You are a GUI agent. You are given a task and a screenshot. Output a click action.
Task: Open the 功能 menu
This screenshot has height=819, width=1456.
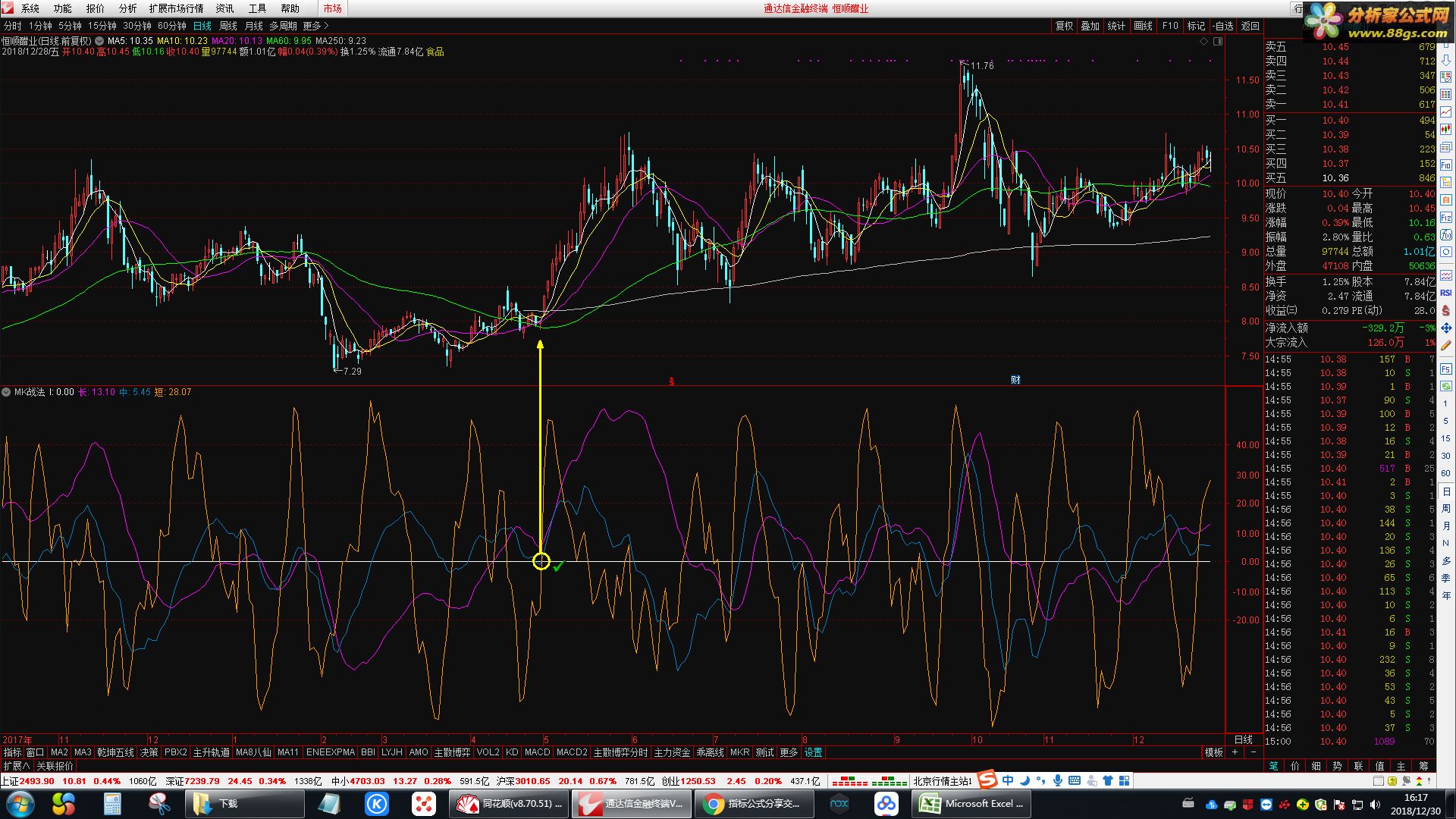click(x=63, y=8)
